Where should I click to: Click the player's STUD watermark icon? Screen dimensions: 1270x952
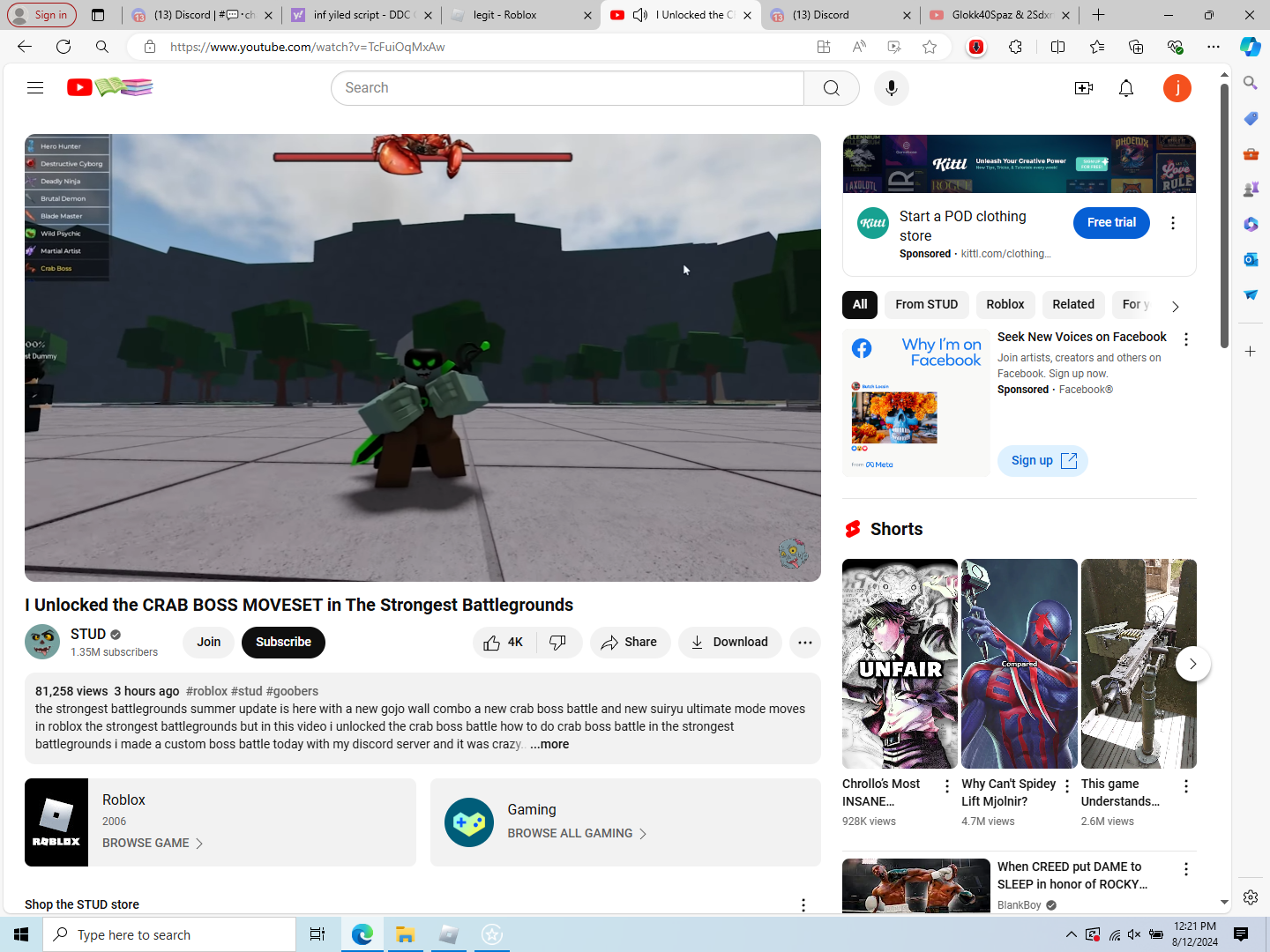[x=793, y=554]
